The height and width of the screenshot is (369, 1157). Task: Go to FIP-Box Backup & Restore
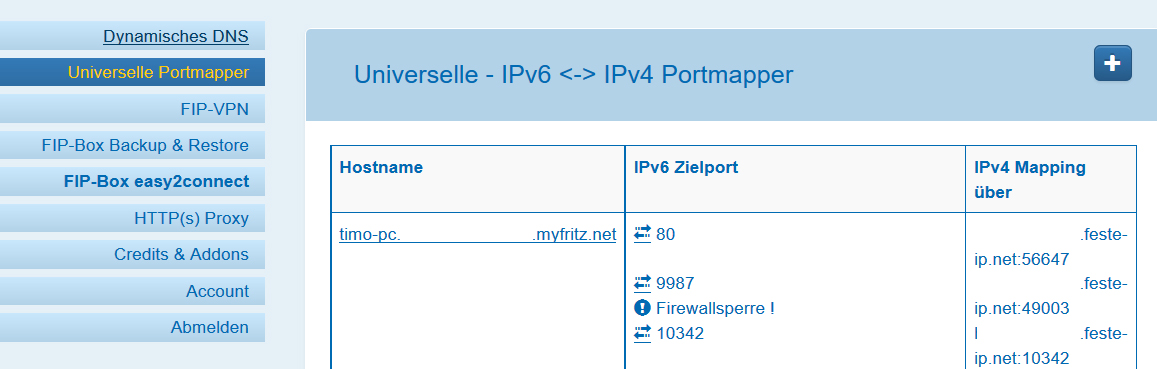[132, 145]
